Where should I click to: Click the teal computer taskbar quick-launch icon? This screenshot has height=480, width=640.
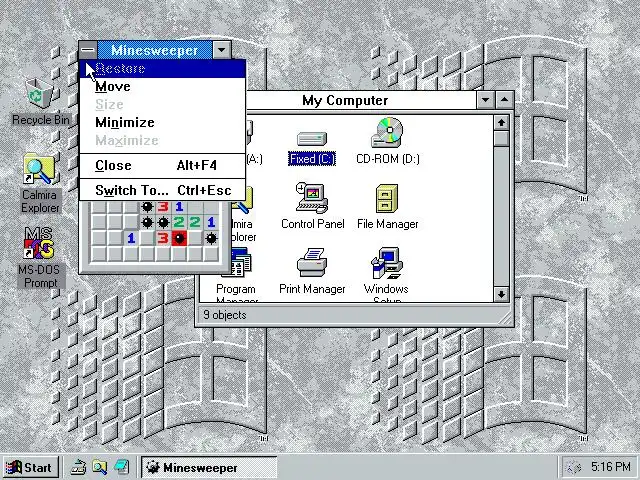click(121, 467)
